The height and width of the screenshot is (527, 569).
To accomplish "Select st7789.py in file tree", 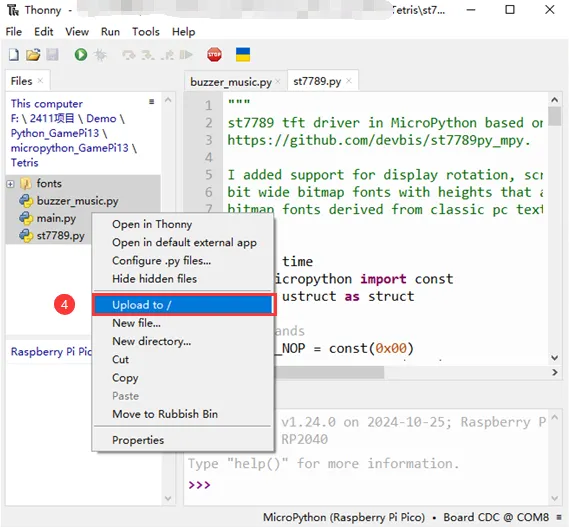I will (61, 236).
